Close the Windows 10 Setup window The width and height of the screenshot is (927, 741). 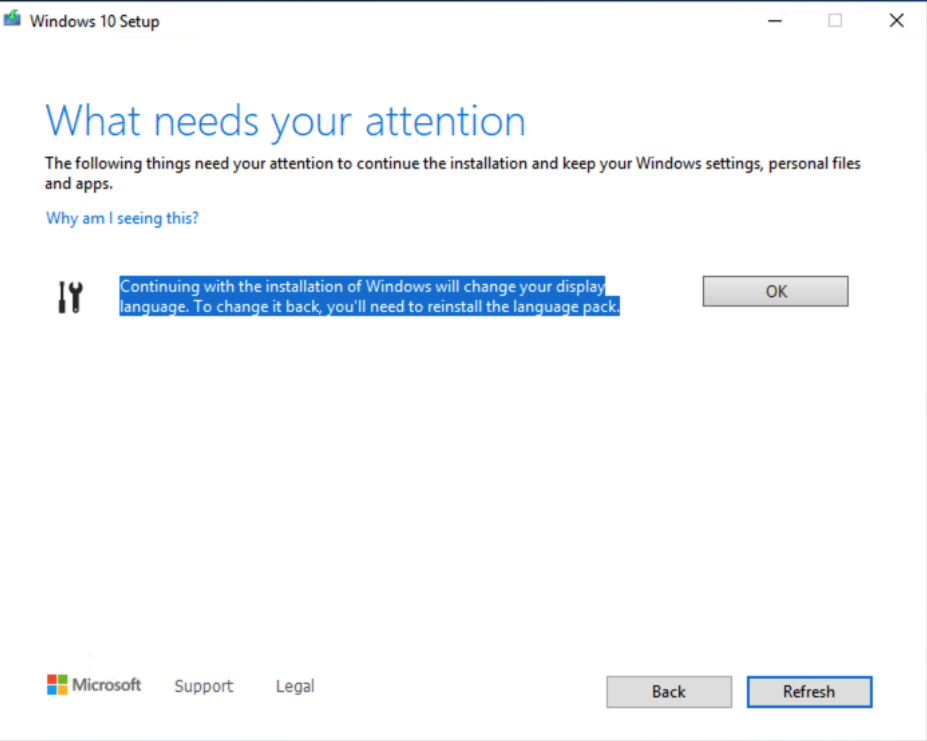point(894,20)
